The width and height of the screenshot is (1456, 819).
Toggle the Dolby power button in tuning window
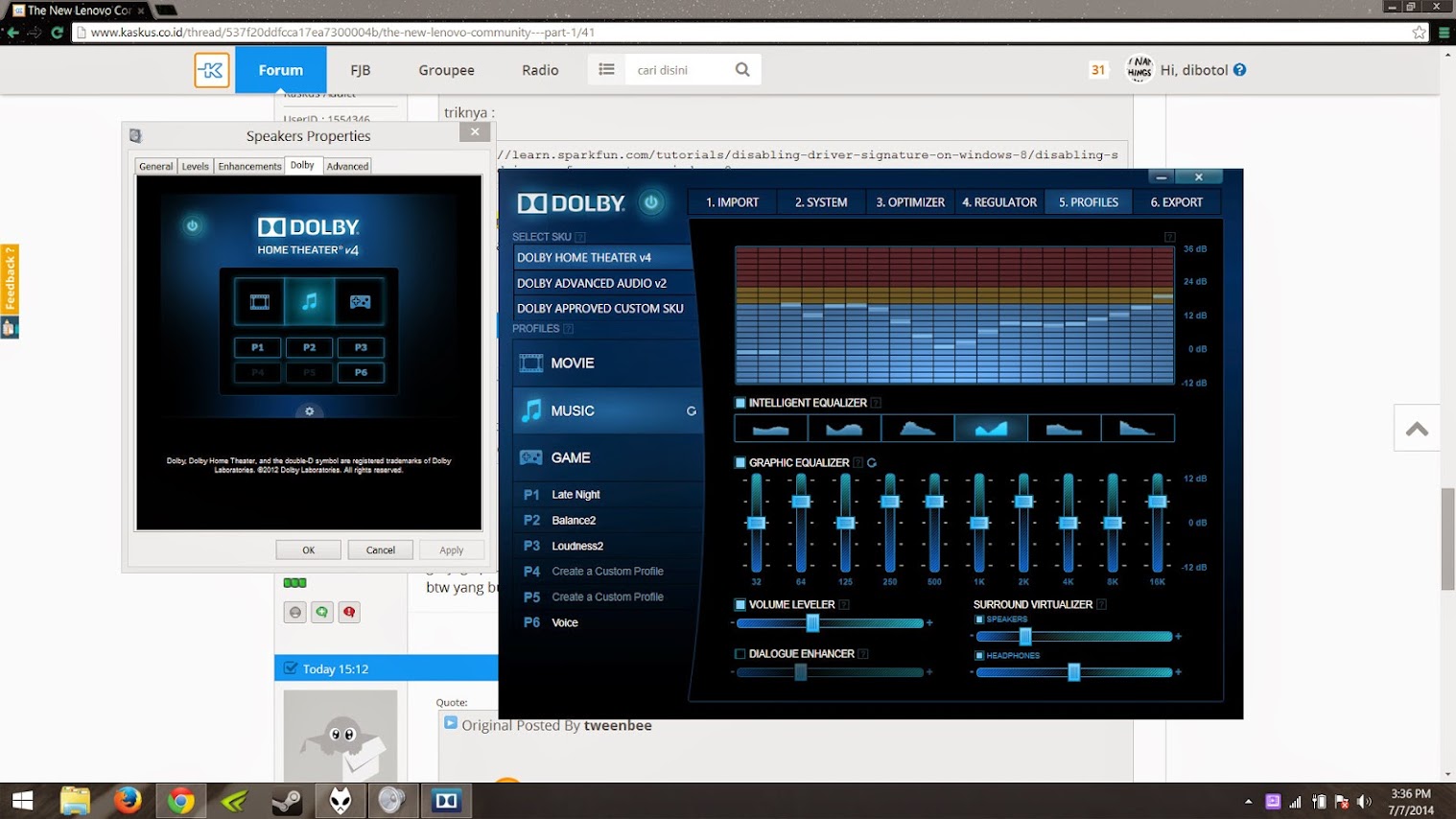pos(651,202)
